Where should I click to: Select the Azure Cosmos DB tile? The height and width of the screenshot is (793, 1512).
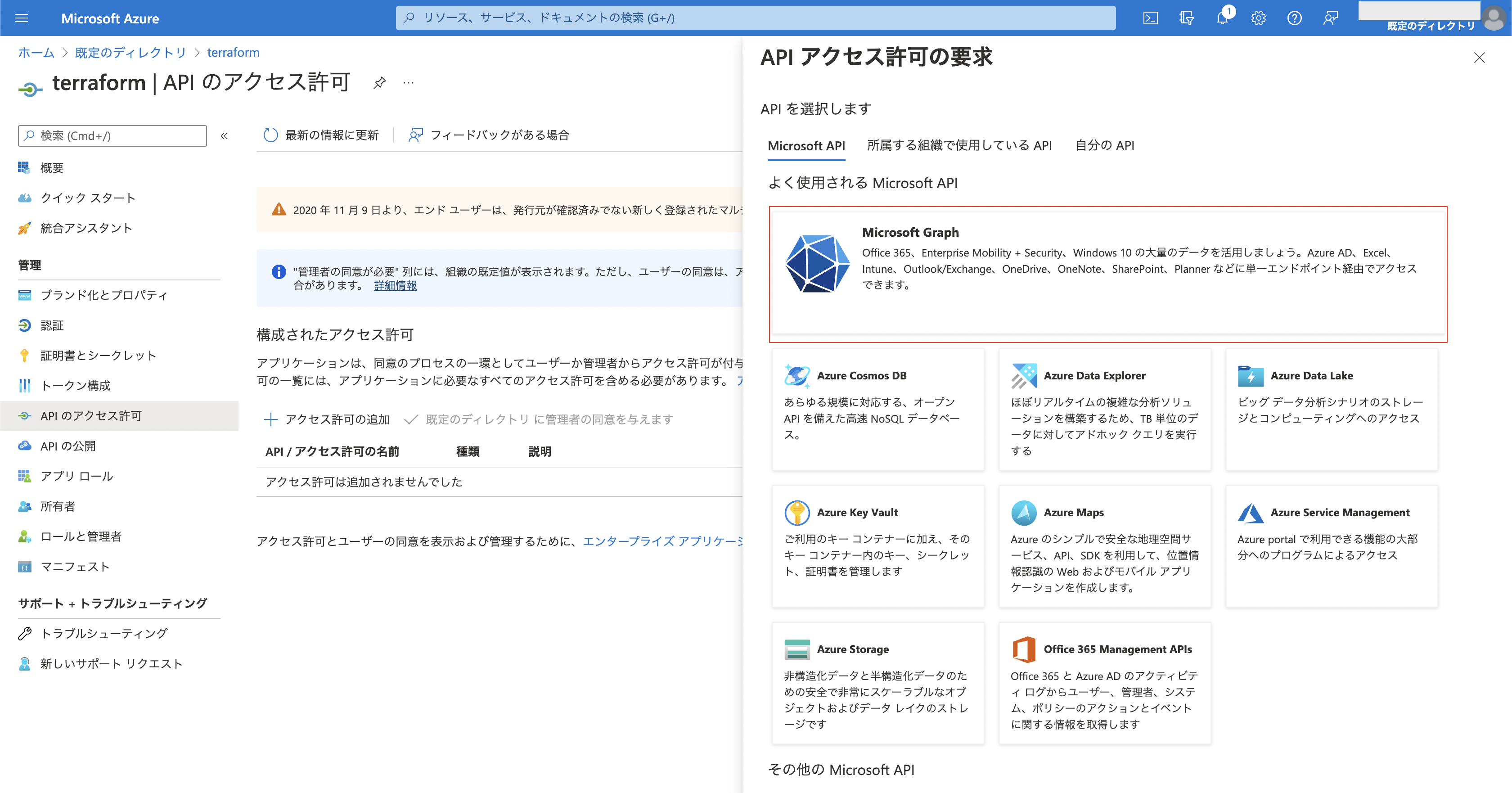point(877,410)
